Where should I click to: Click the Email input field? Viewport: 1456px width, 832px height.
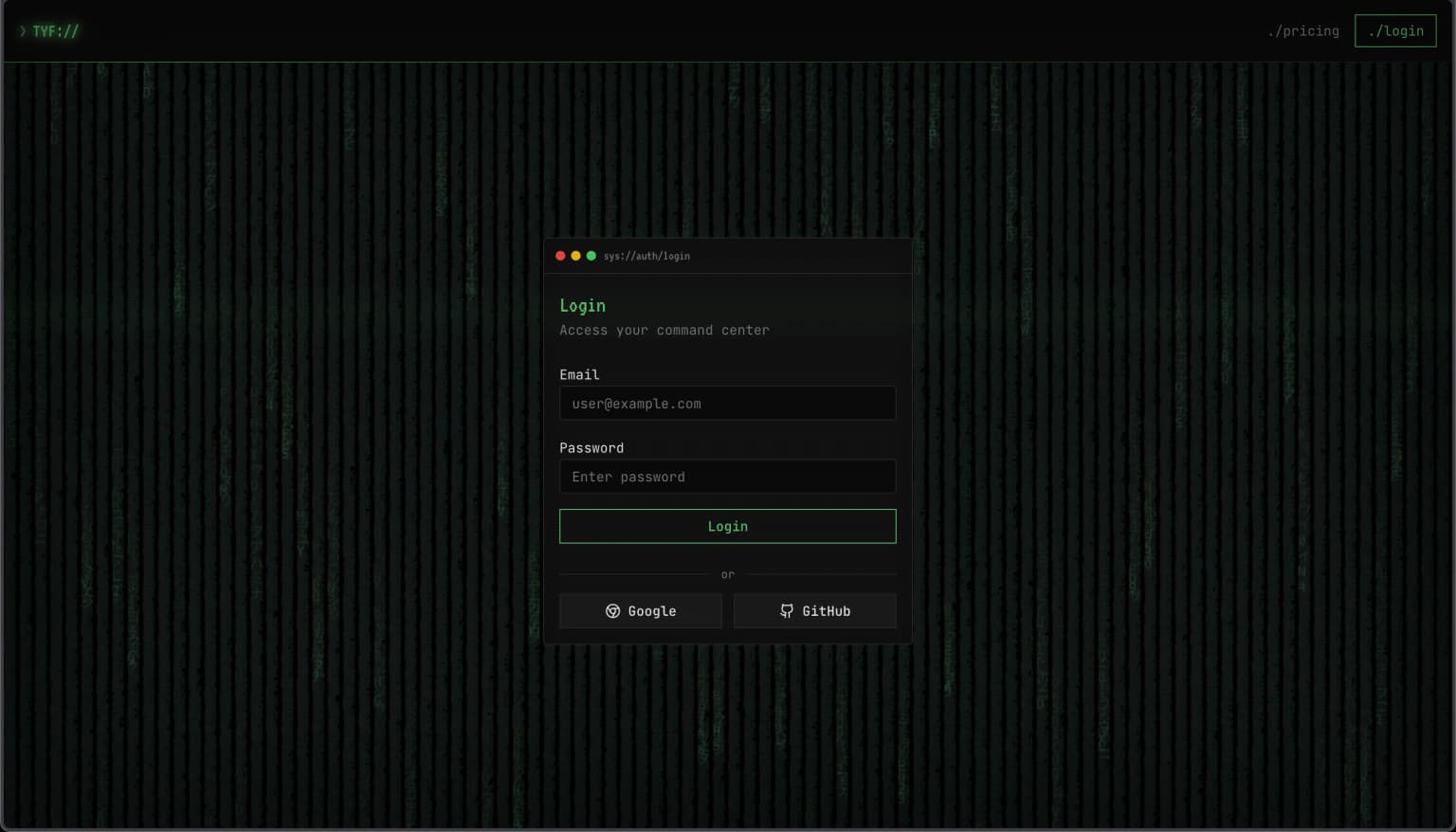(727, 403)
